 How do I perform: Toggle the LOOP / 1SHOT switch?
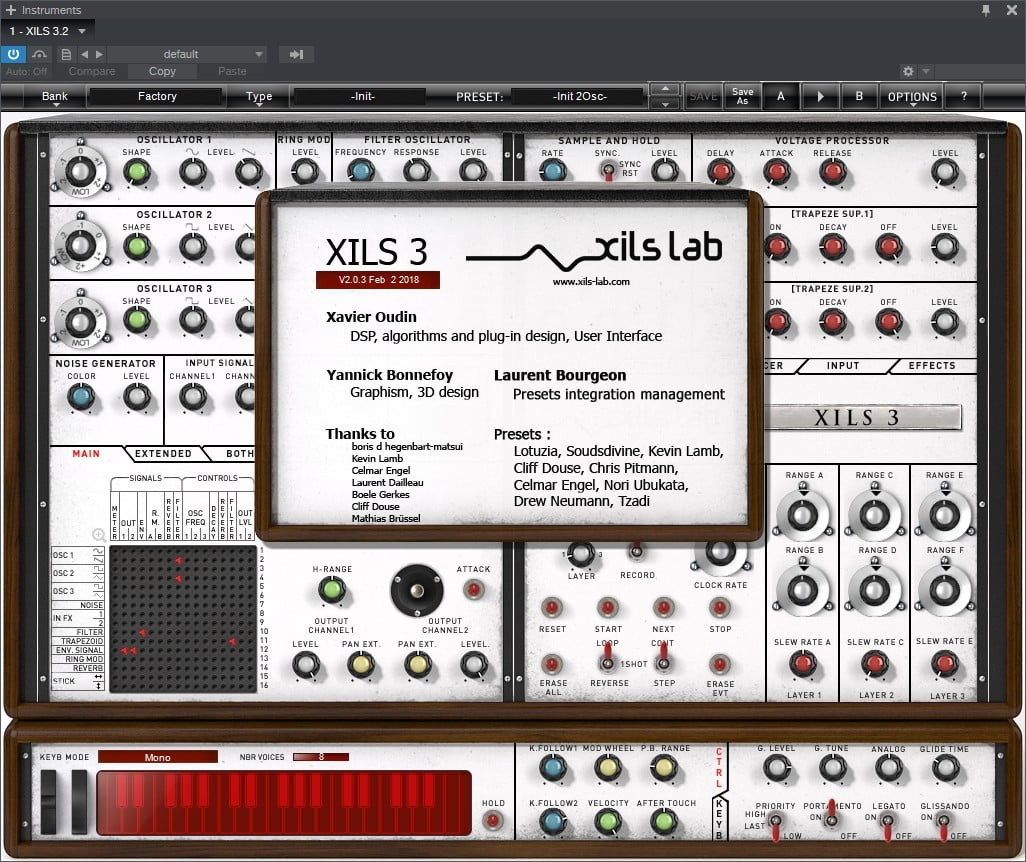pyautogui.click(x=608, y=658)
